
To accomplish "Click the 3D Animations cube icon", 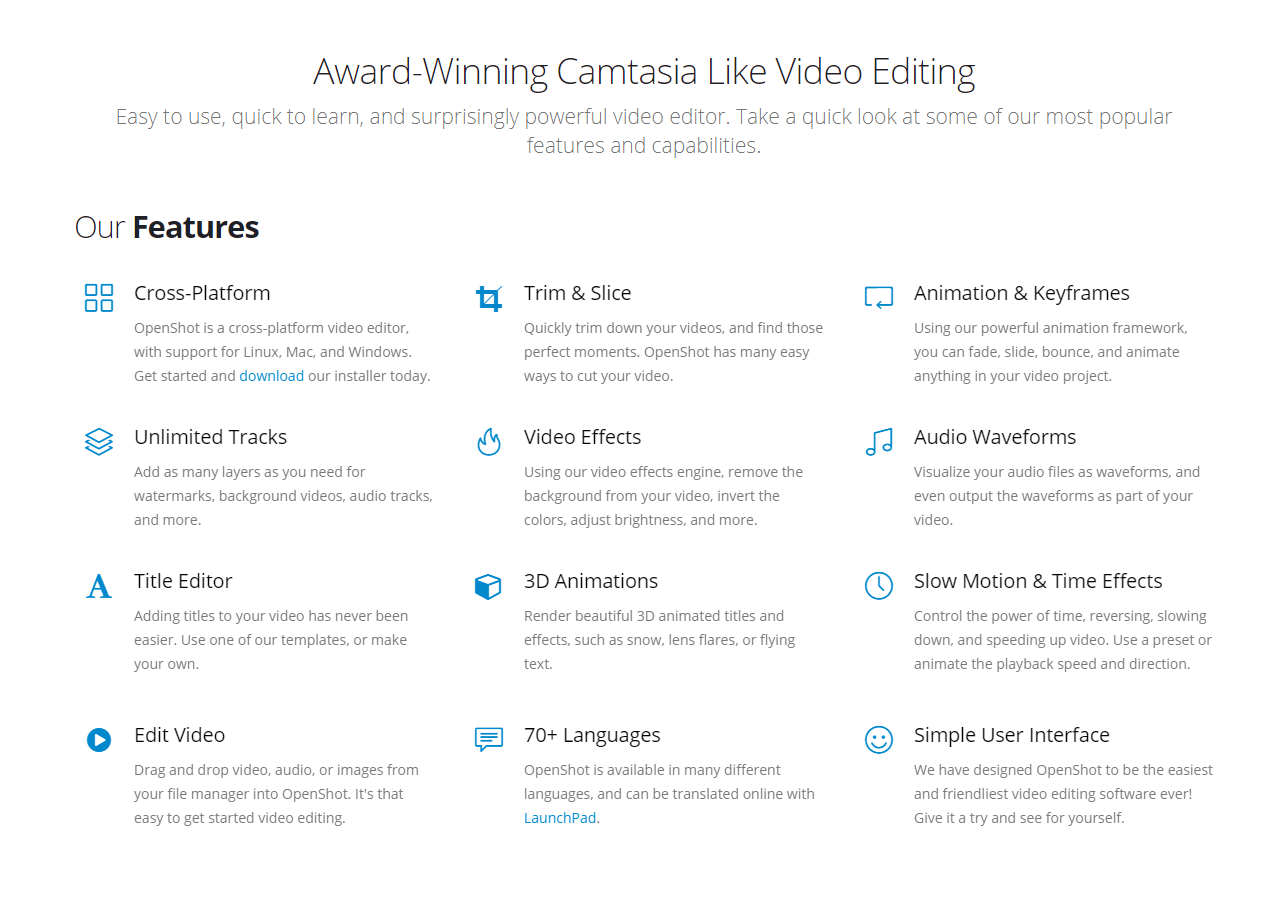I will tap(488, 587).
